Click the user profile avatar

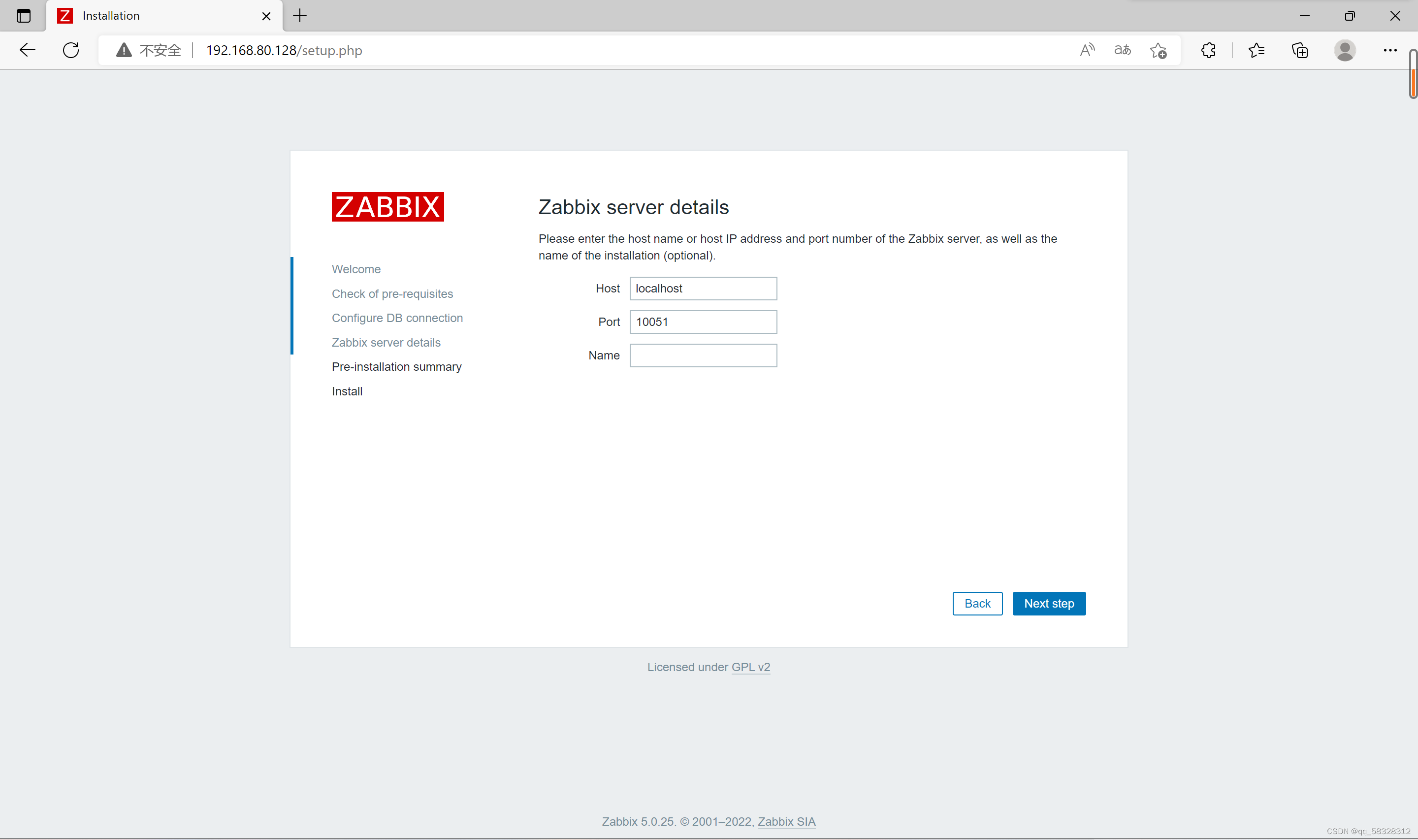(x=1345, y=50)
